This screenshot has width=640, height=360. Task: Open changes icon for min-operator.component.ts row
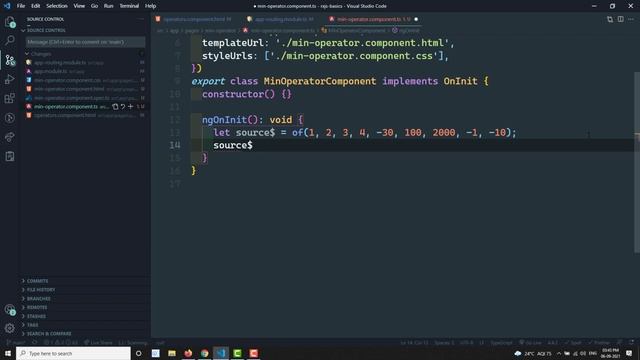click(115, 107)
